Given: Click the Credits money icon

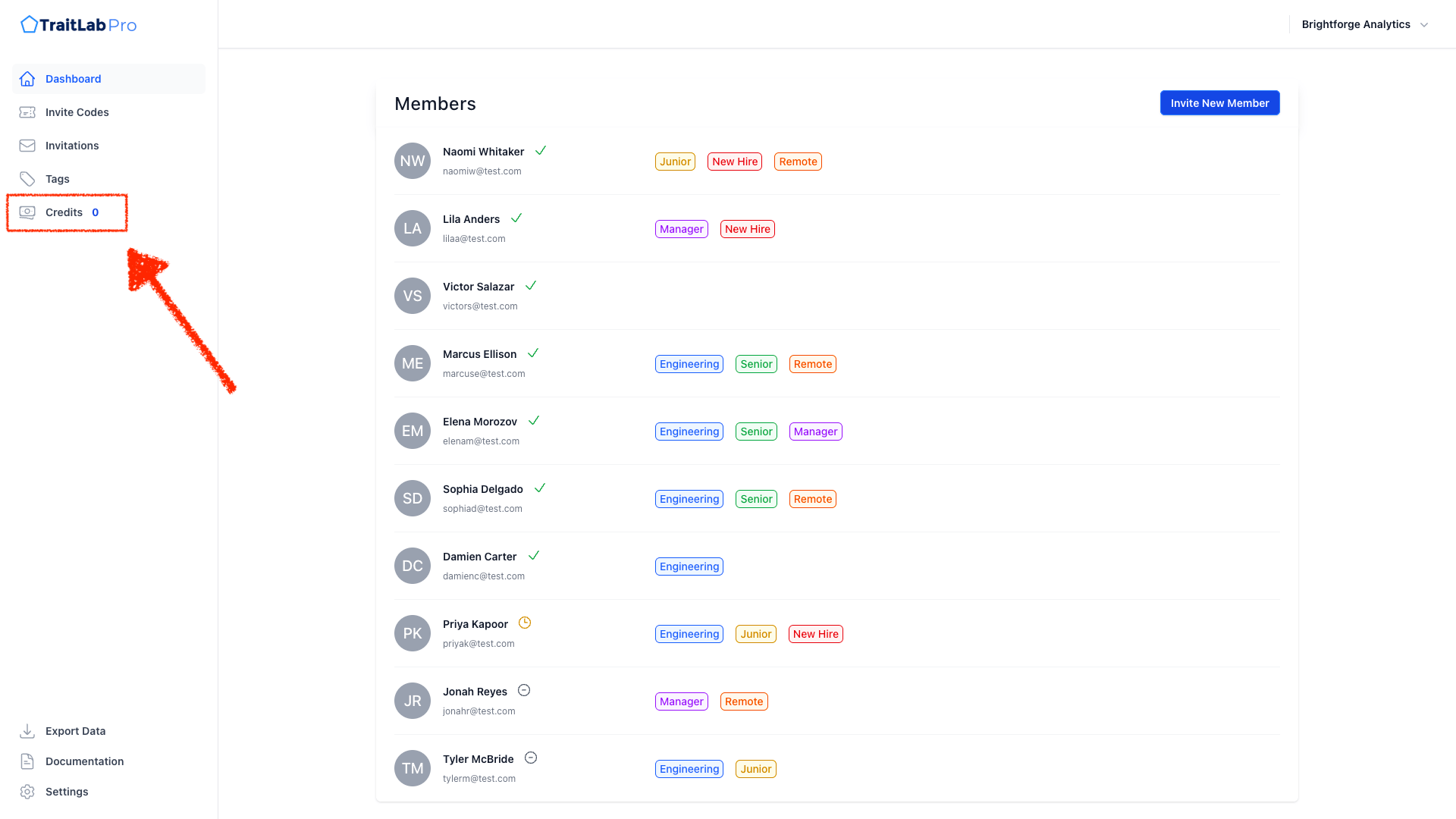Looking at the screenshot, I should pos(27,212).
